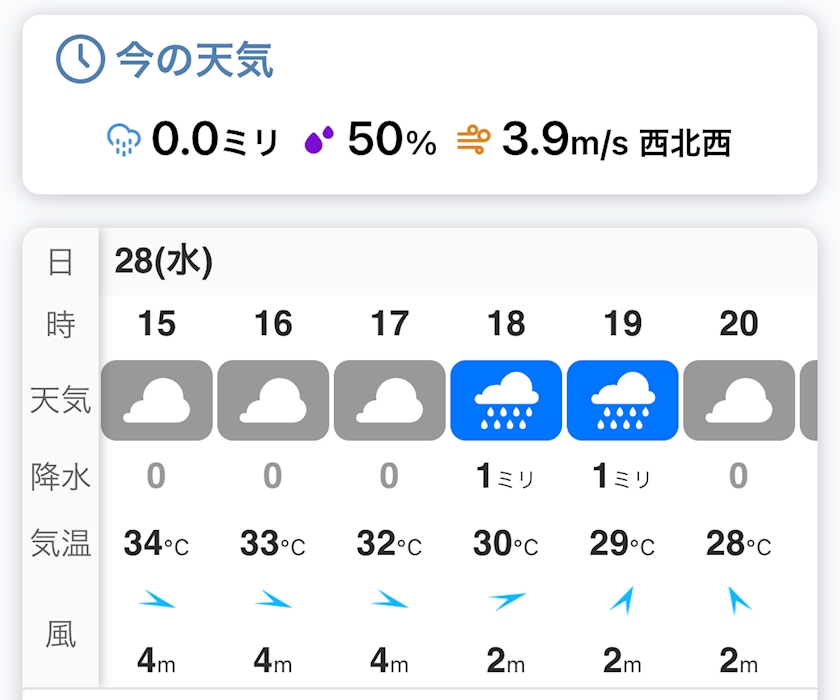Select the cloudy weather icon for 16時
The width and height of the screenshot is (840, 700).
pos(273,400)
